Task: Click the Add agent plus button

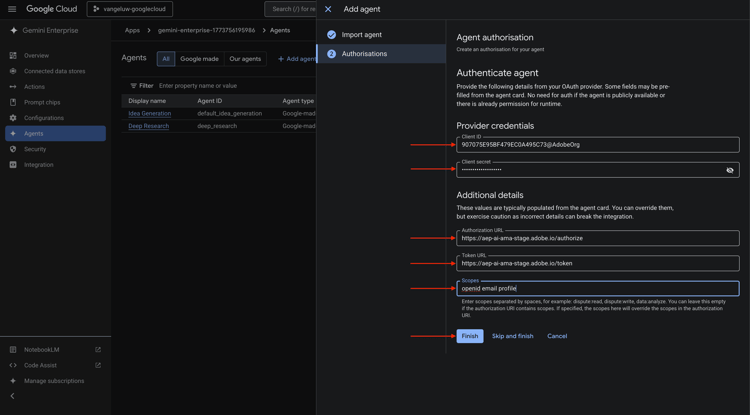Action: tap(297, 59)
